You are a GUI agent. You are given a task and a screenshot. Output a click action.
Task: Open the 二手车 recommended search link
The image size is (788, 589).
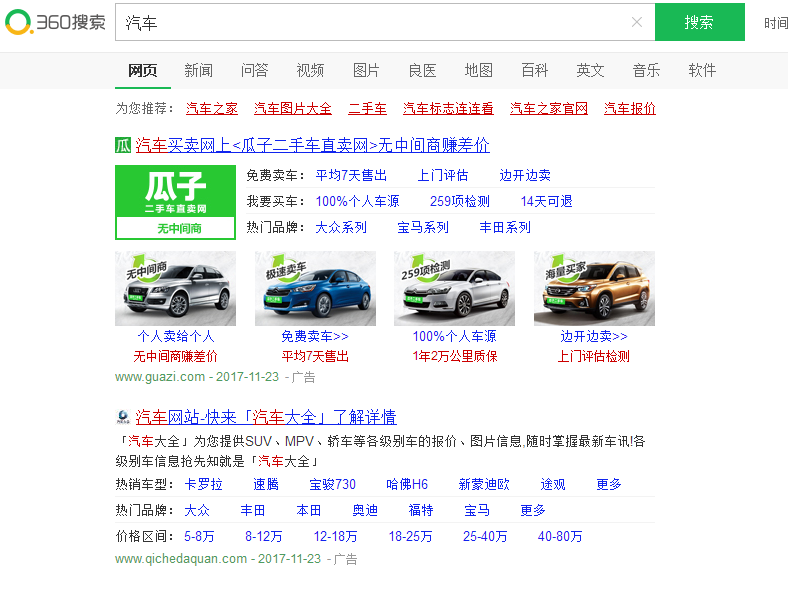pos(367,108)
